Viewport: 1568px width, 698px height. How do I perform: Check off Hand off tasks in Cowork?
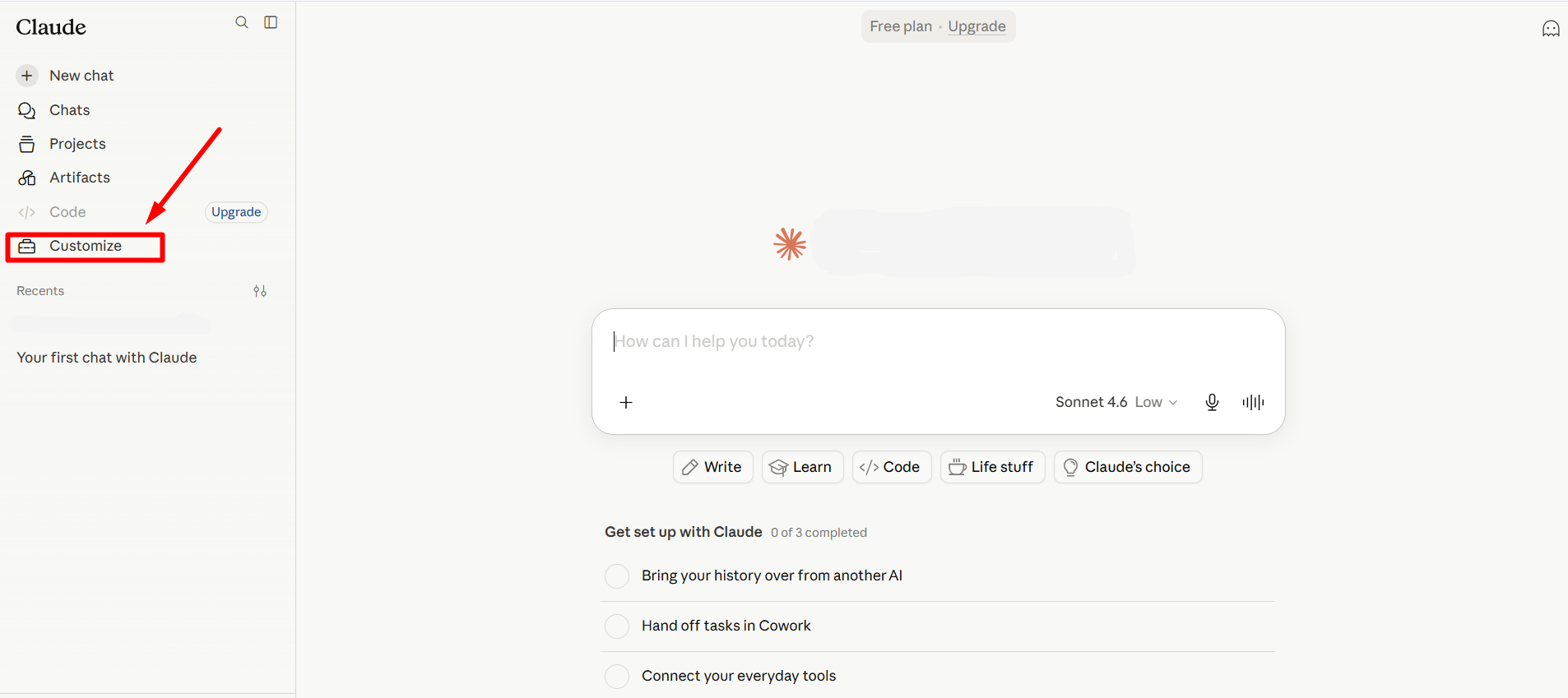[x=617, y=626]
